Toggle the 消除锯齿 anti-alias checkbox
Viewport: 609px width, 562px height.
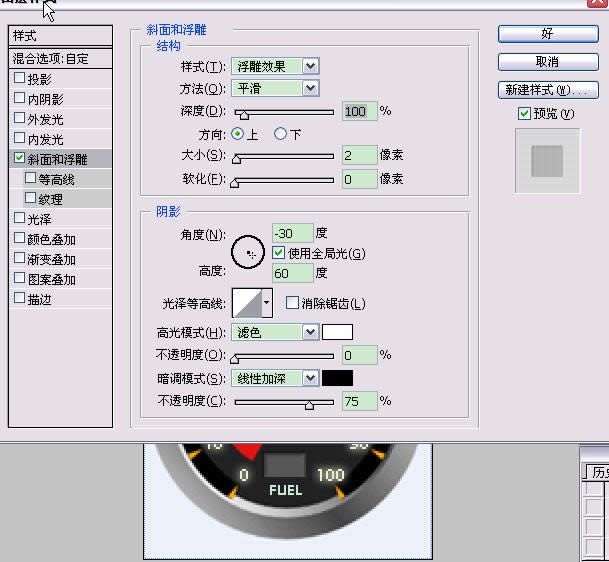[x=293, y=303]
